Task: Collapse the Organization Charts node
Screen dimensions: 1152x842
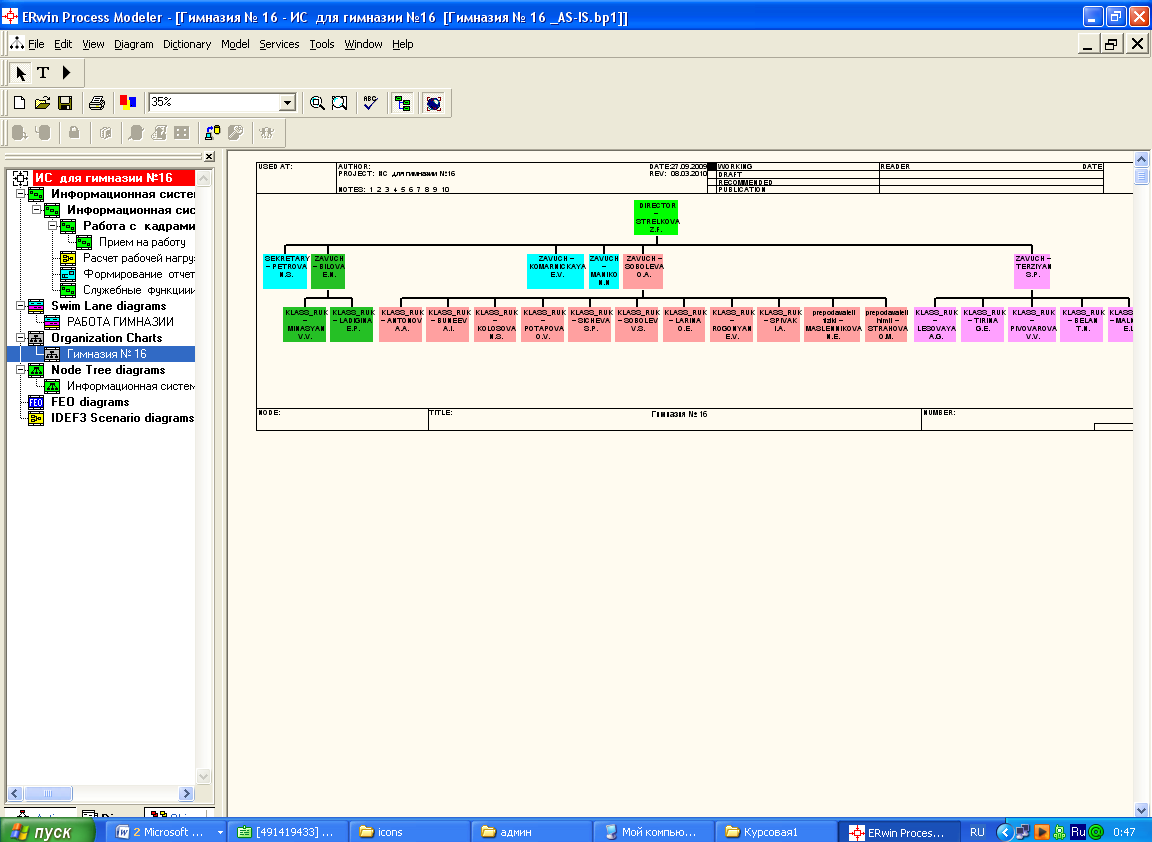Action: [x=21, y=338]
